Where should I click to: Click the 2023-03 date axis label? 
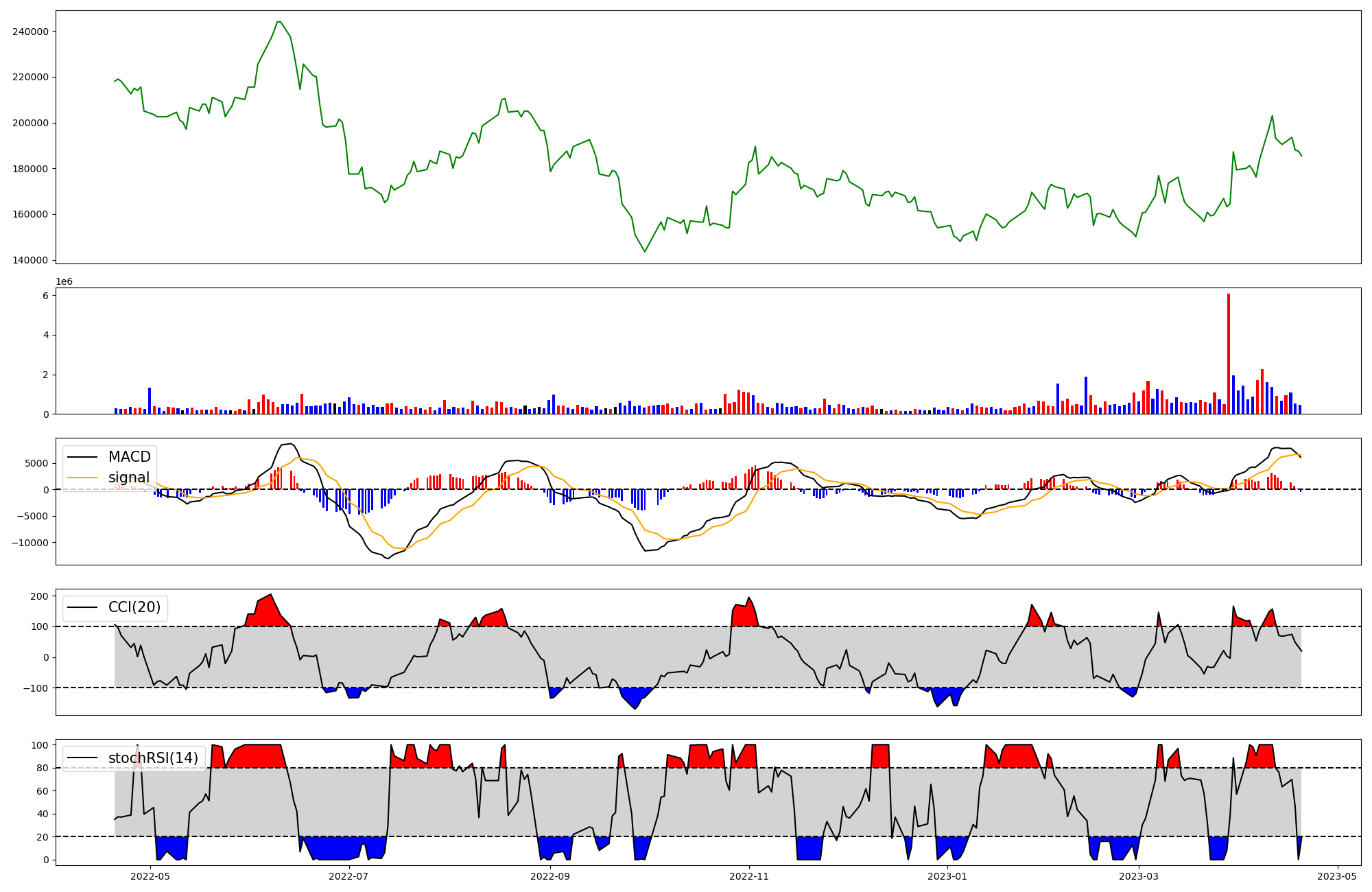click(x=1139, y=876)
